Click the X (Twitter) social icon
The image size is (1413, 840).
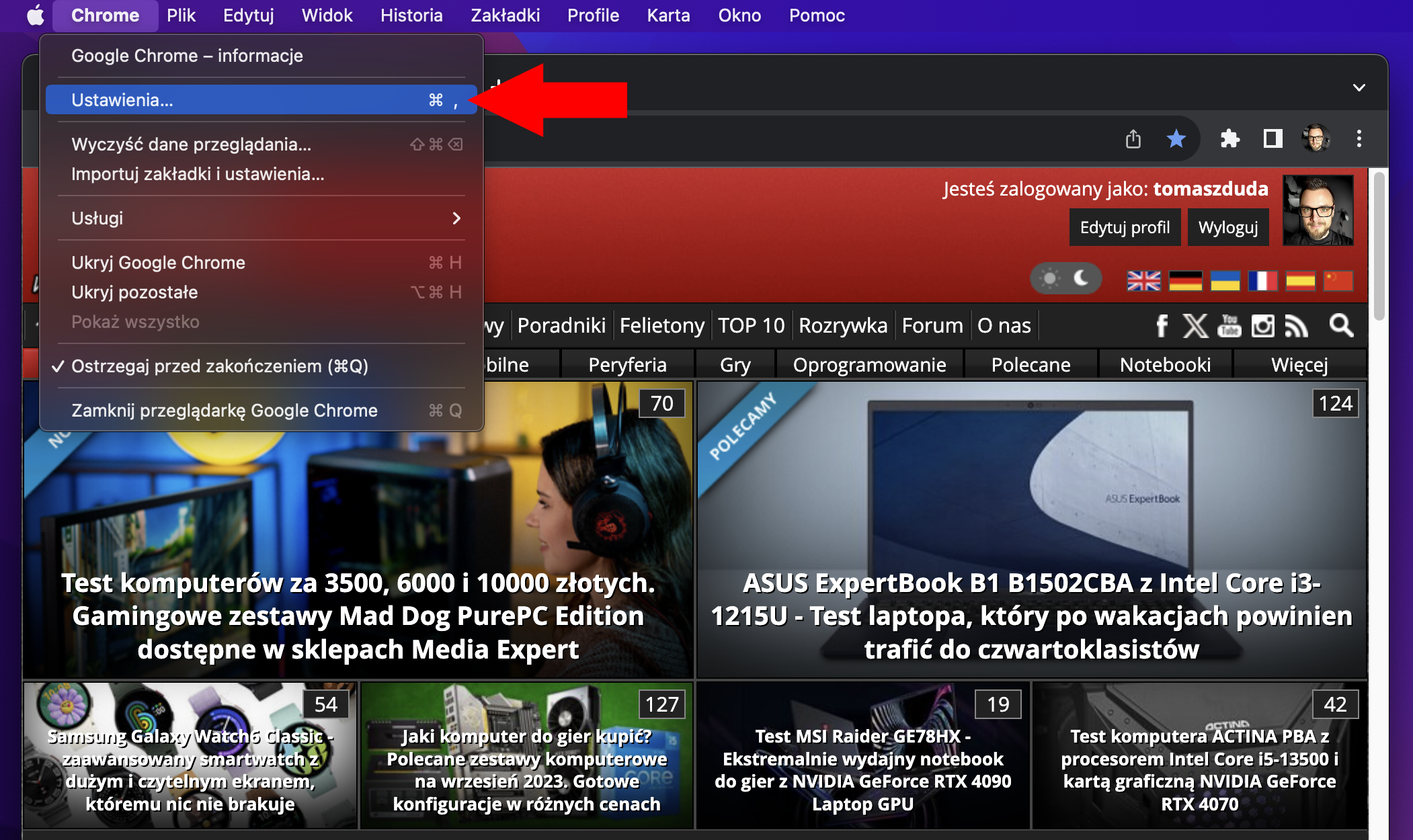click(x=1195, y=326)
